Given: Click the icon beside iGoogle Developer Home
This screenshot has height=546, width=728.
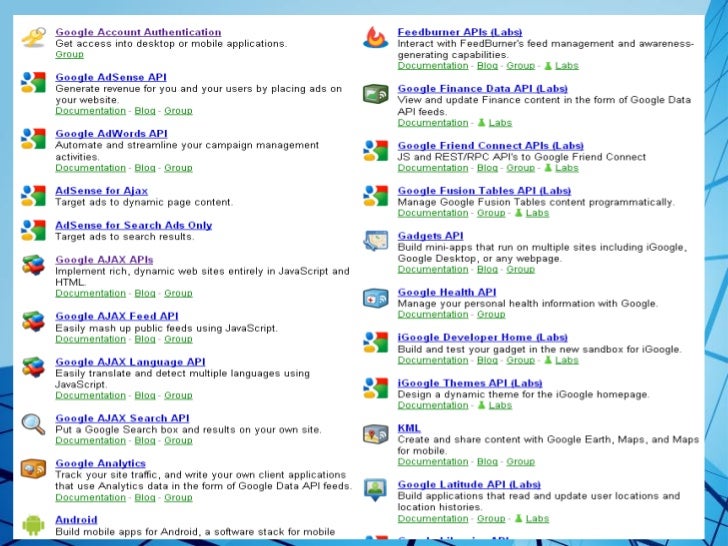Looking at the screenshot, I should (x=376, y=342).
